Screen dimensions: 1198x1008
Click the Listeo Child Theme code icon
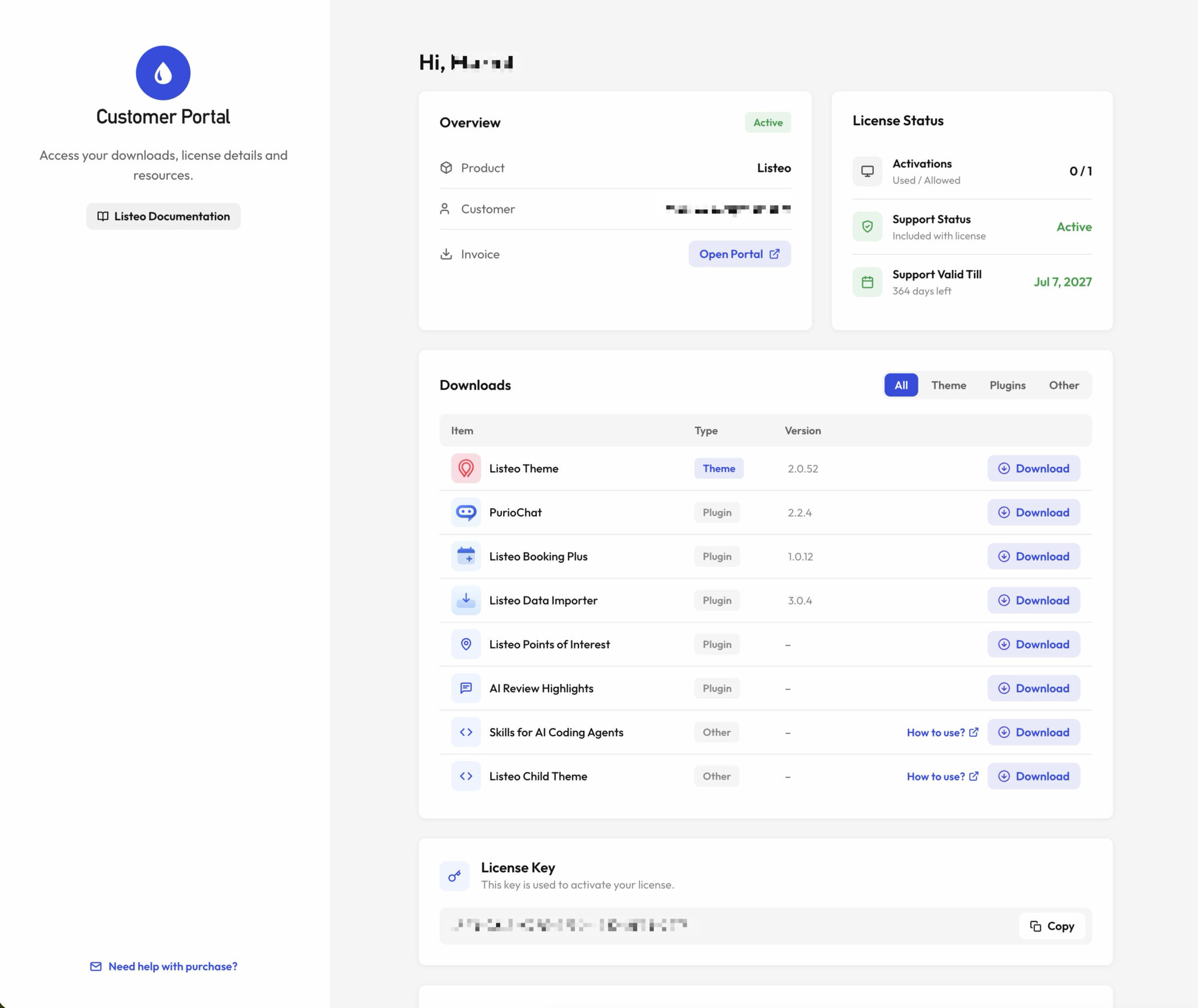(x=466, y=776)
